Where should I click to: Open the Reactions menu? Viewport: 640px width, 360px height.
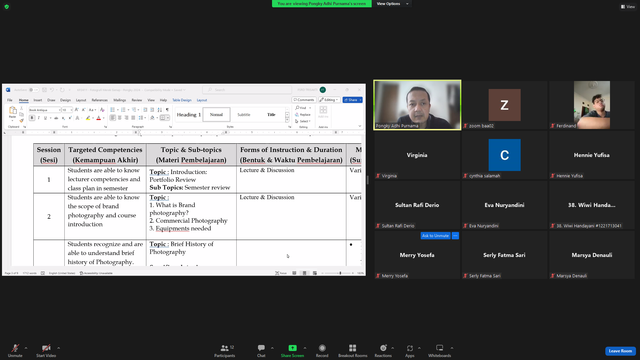383,350
